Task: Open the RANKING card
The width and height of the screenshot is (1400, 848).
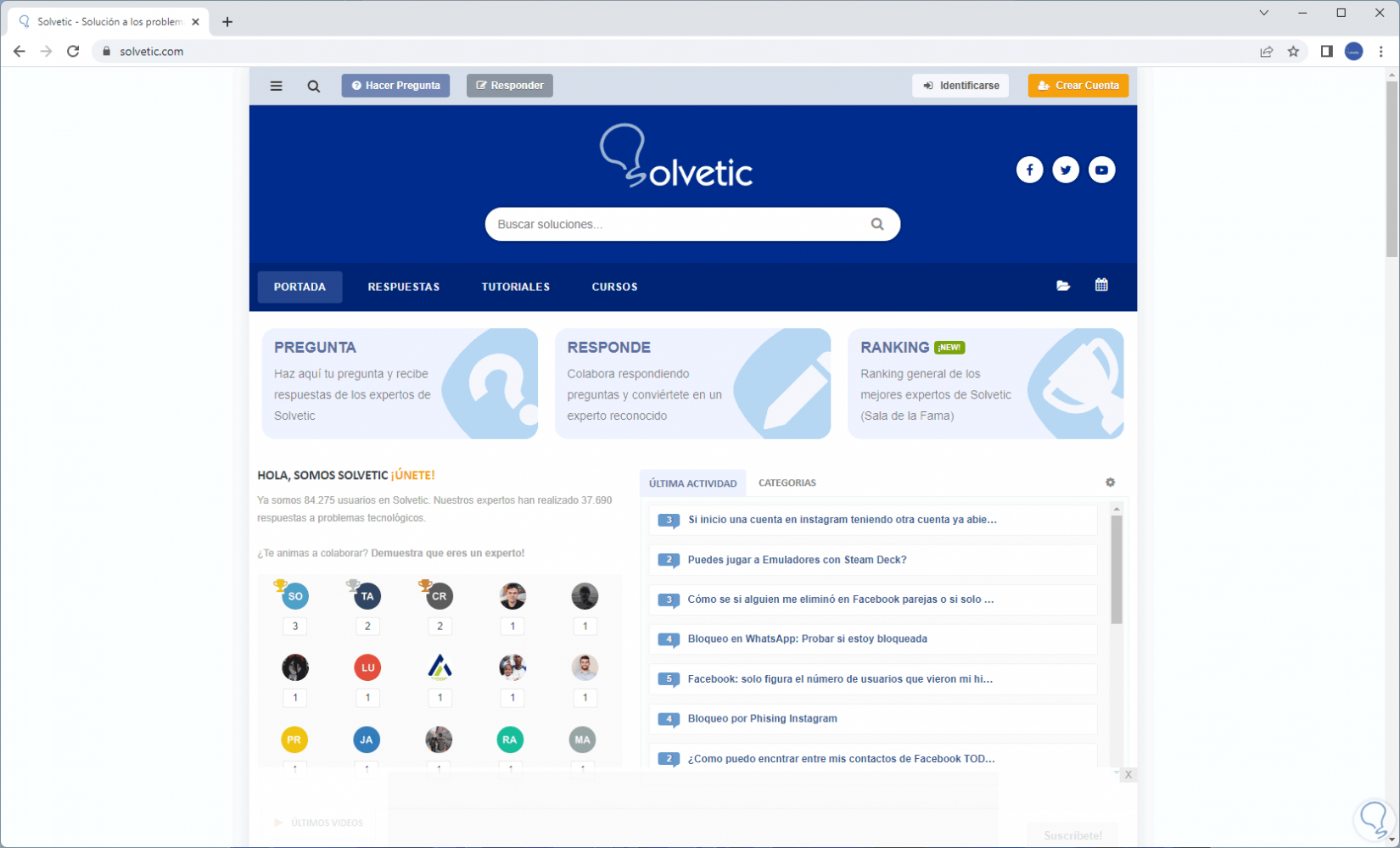Action: point(986,383)
